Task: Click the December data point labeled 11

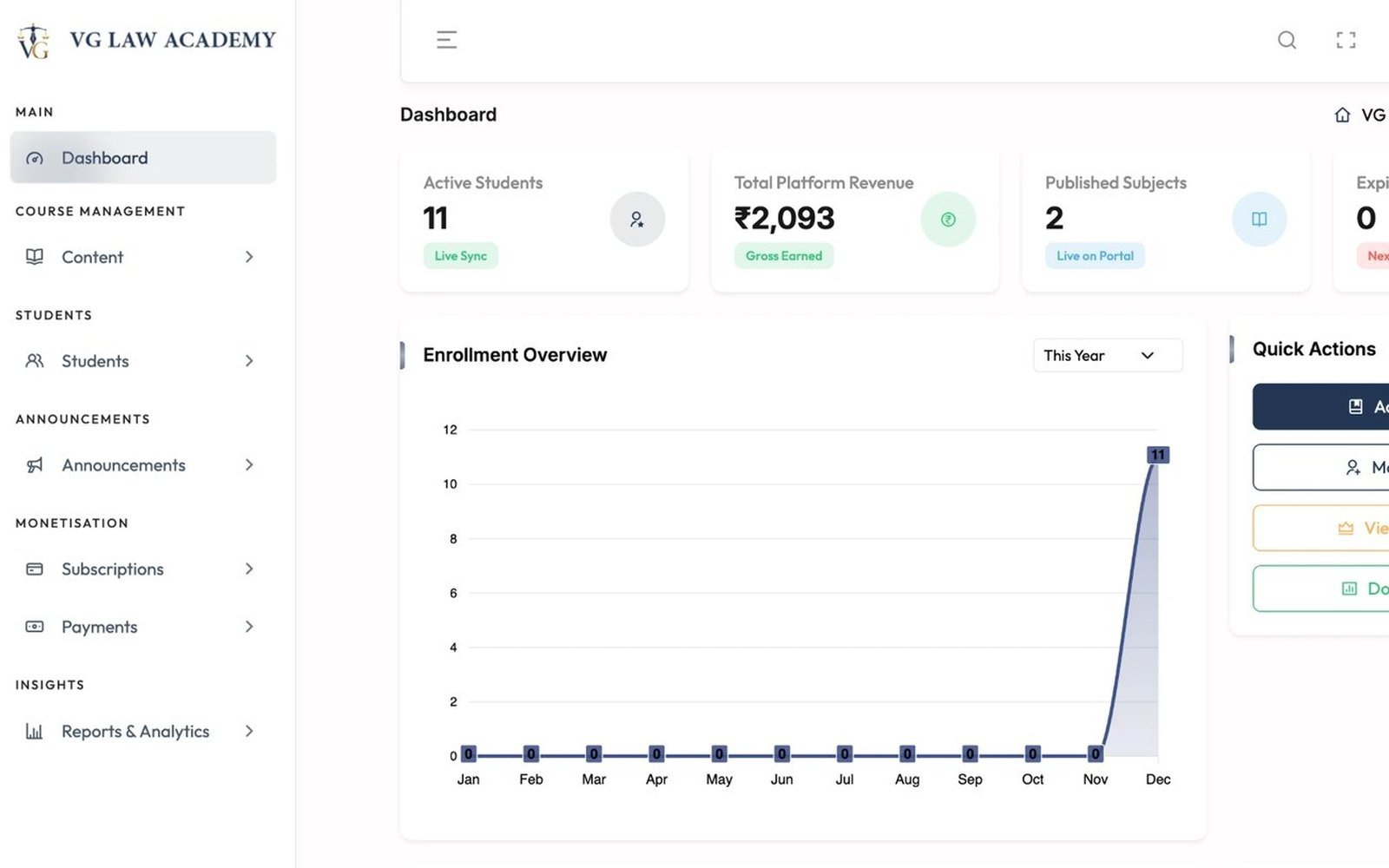Action: point(1158,455)
